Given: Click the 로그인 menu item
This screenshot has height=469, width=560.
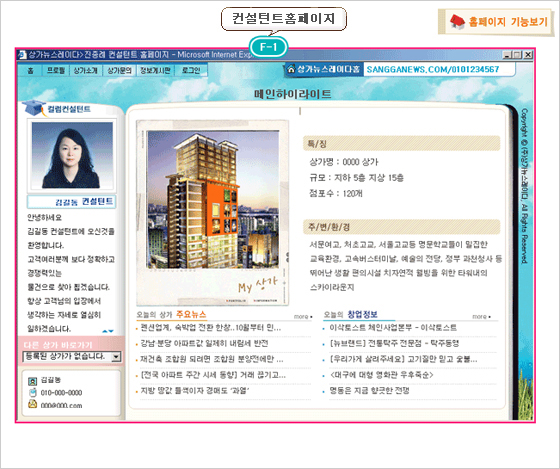Looking at the screenshot, I should 191,70.
